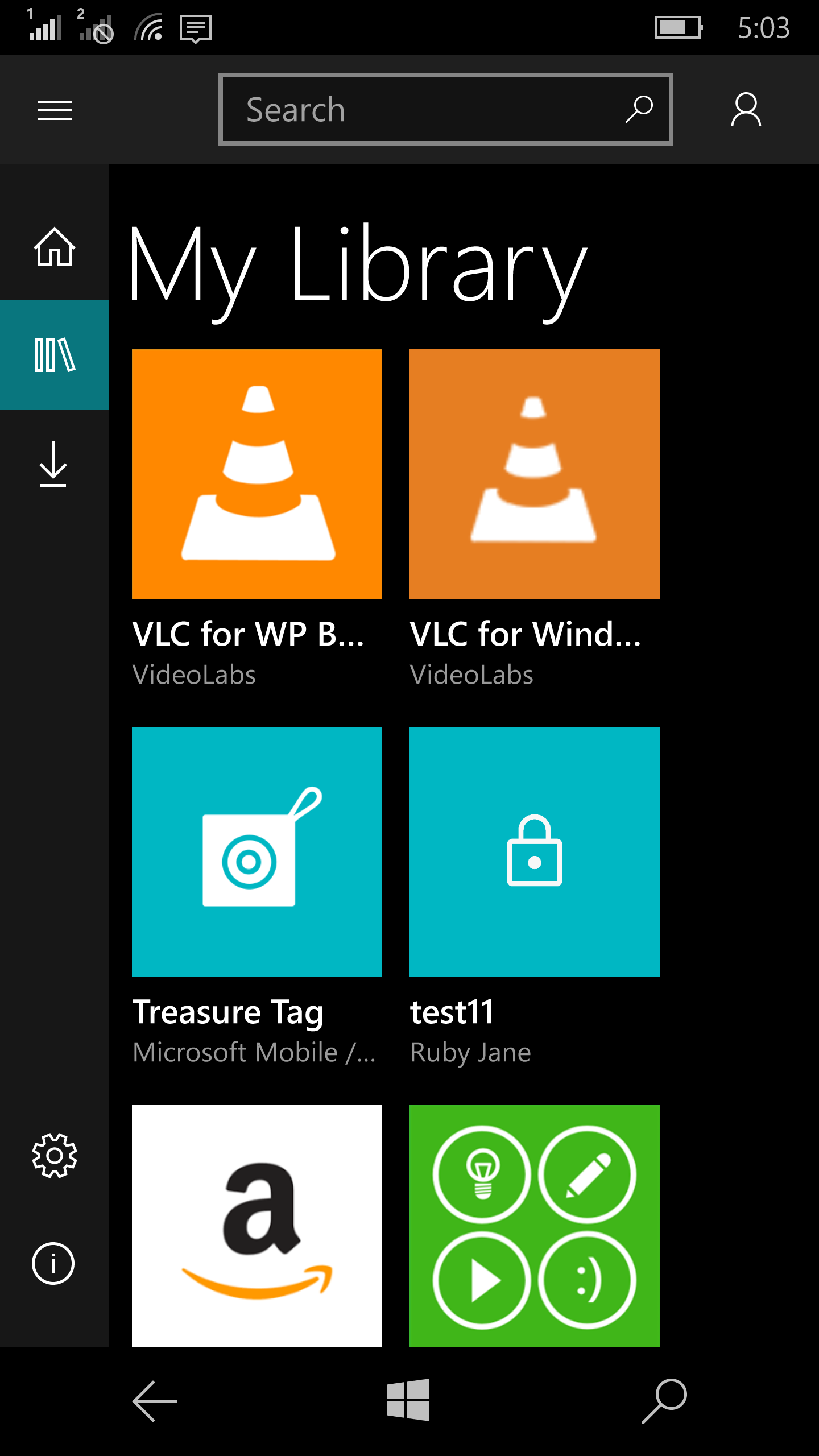
Task: Tap the SIM 2 no-service icon
Action: (x=96, y=26)
